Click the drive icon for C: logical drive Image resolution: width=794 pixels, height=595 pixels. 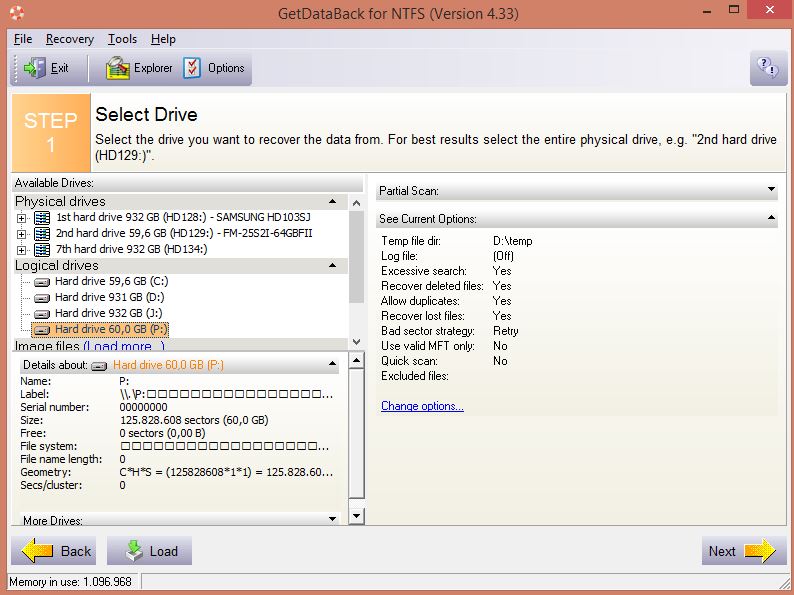(42, 282)
